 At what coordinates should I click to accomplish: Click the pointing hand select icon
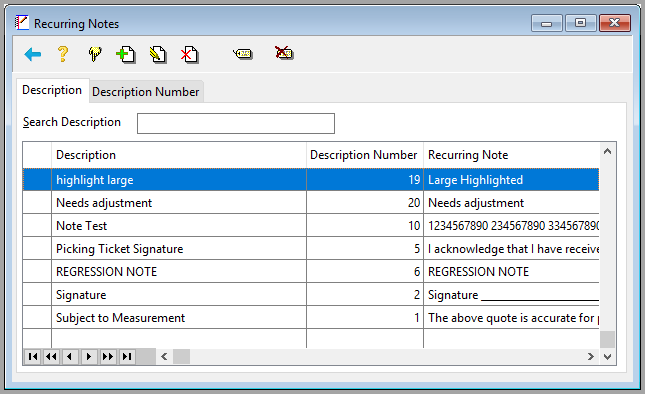95,54
